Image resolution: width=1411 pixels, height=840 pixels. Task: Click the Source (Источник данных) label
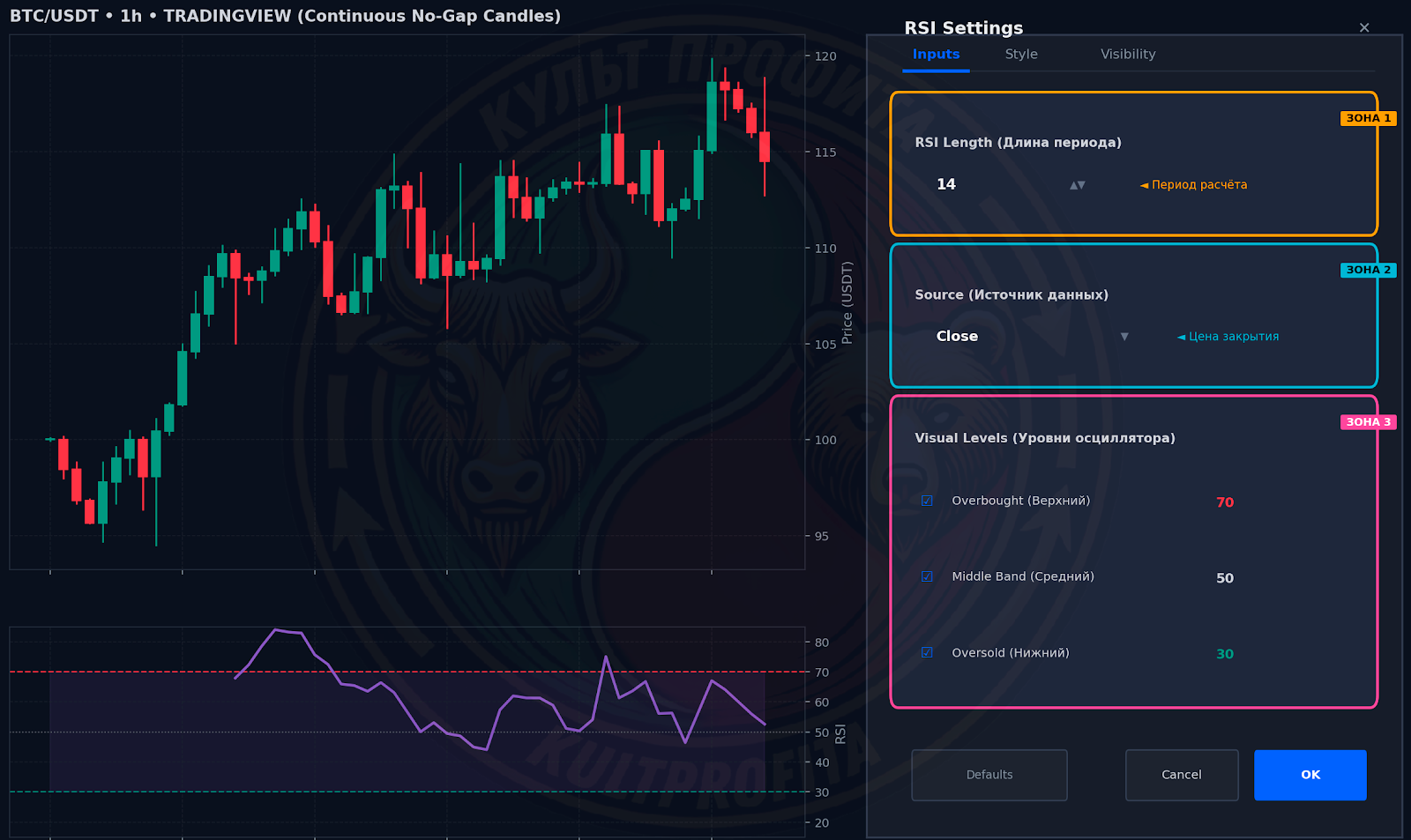click(1012, 295)
